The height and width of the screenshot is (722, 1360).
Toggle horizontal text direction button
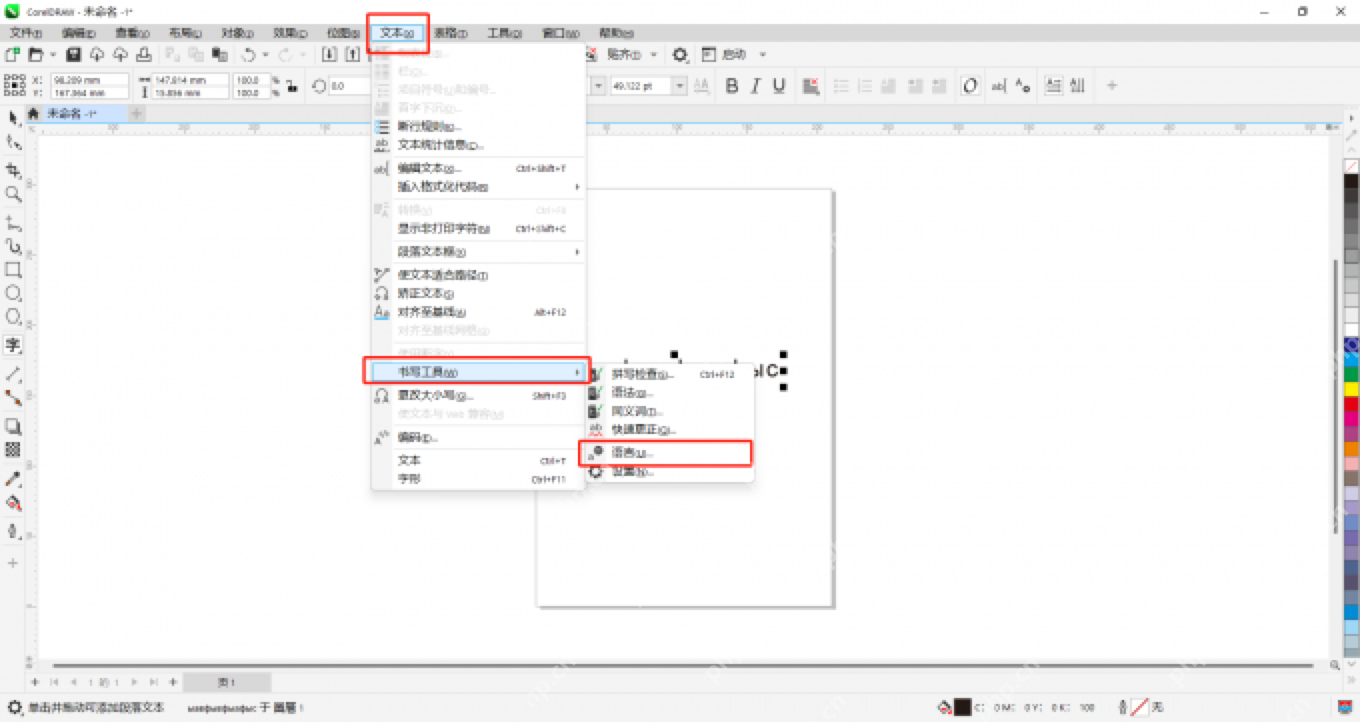pyautogui.click(x=1053, y=86)
